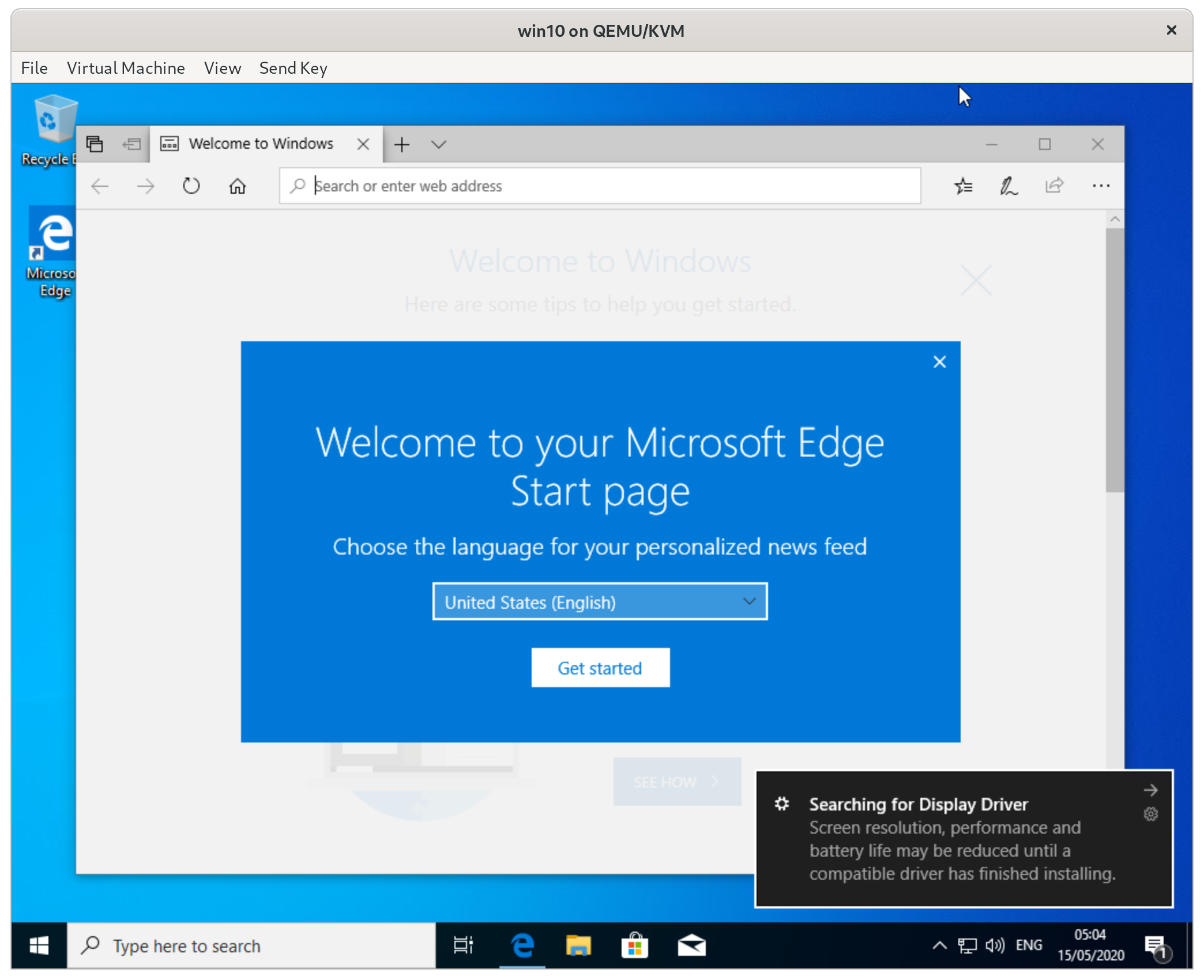Close the Welcome to Windows tab
1204x980 pixels.
pyautogui.click(x=363, y=144)
